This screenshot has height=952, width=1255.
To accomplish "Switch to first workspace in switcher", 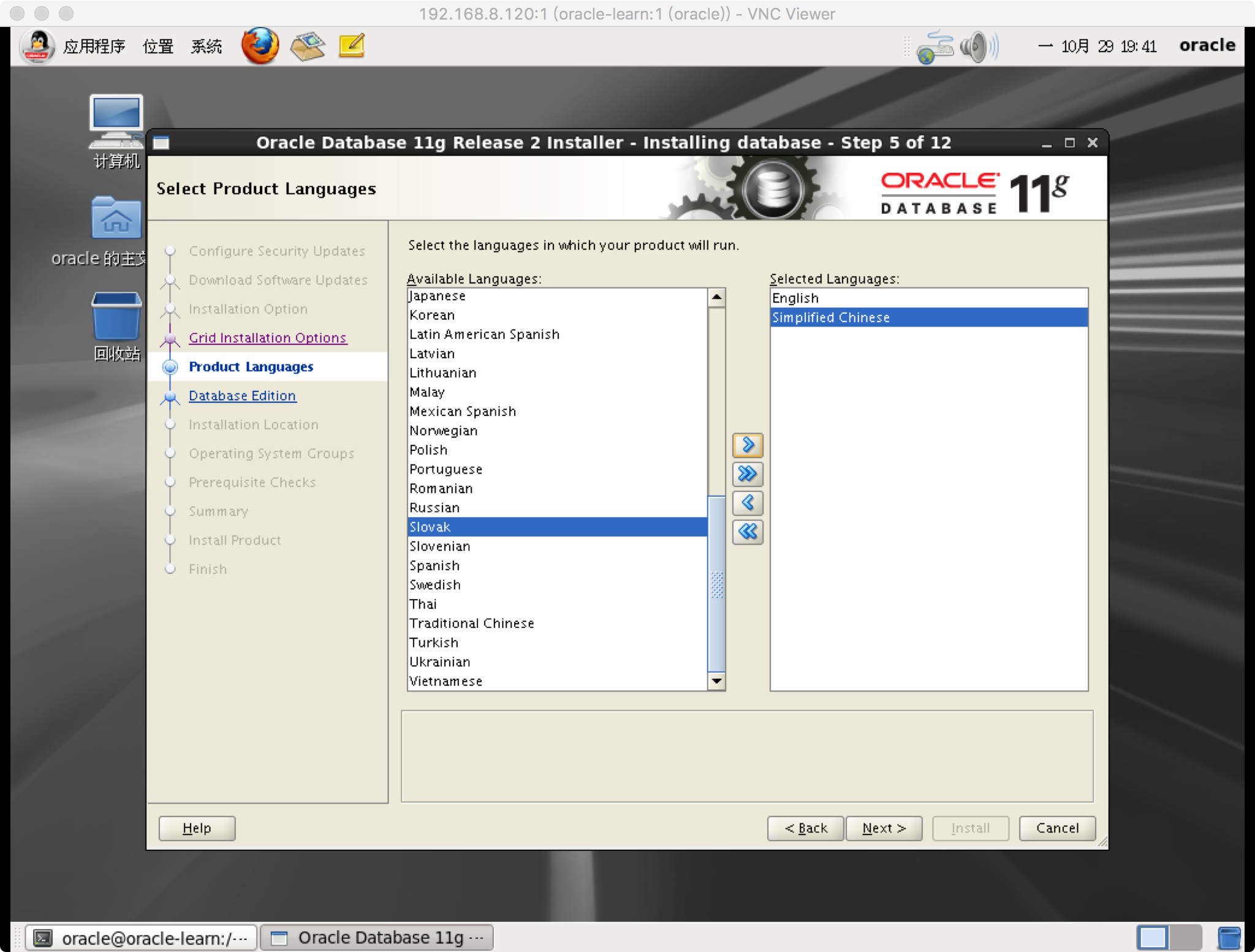I will tap(1153, 938).
